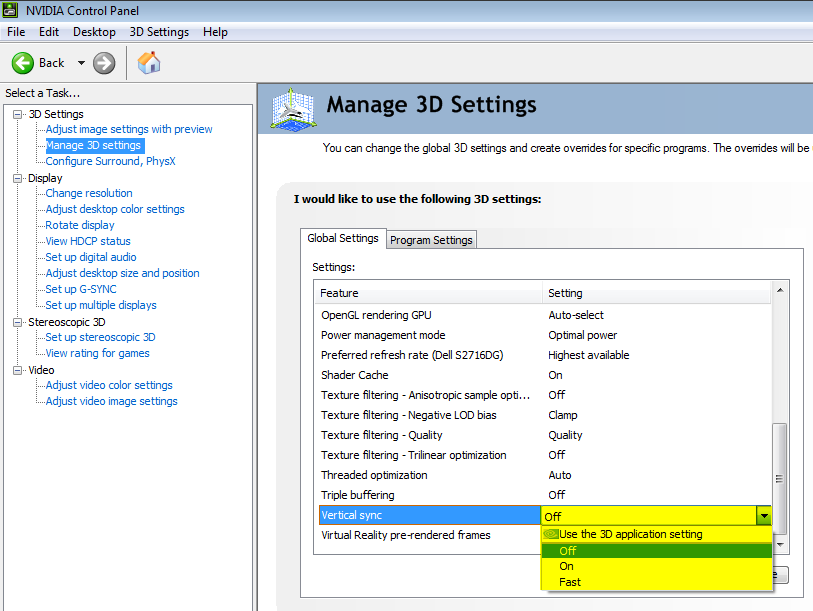Select the 'OpenGL rendering GPU' row

pos(543,315)
